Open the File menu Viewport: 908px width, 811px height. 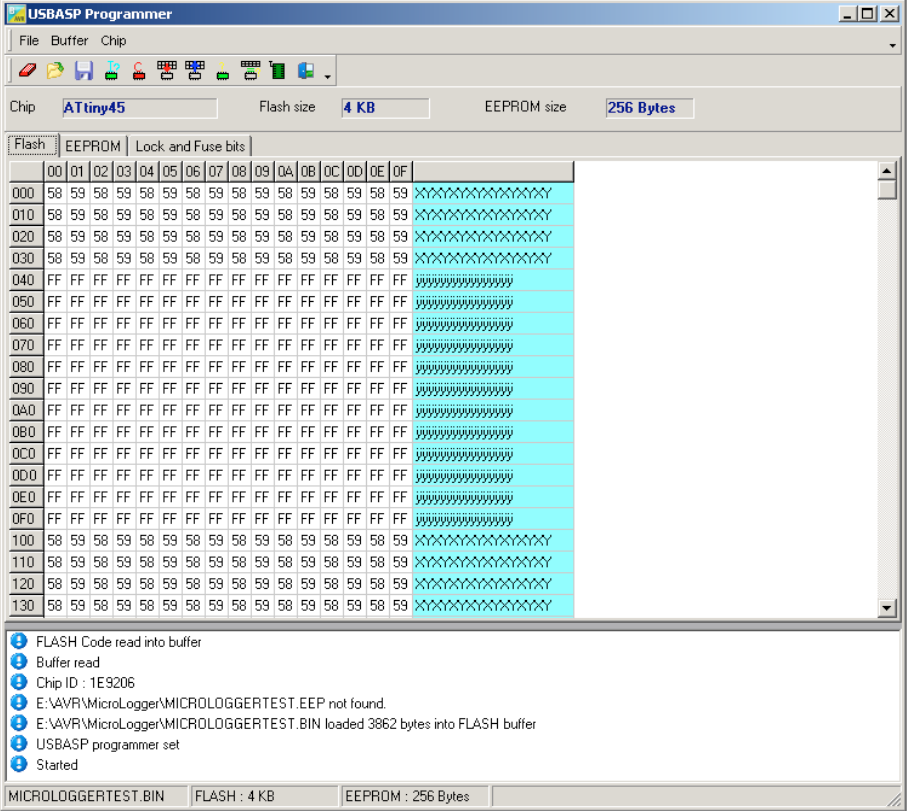coord(29,41)
